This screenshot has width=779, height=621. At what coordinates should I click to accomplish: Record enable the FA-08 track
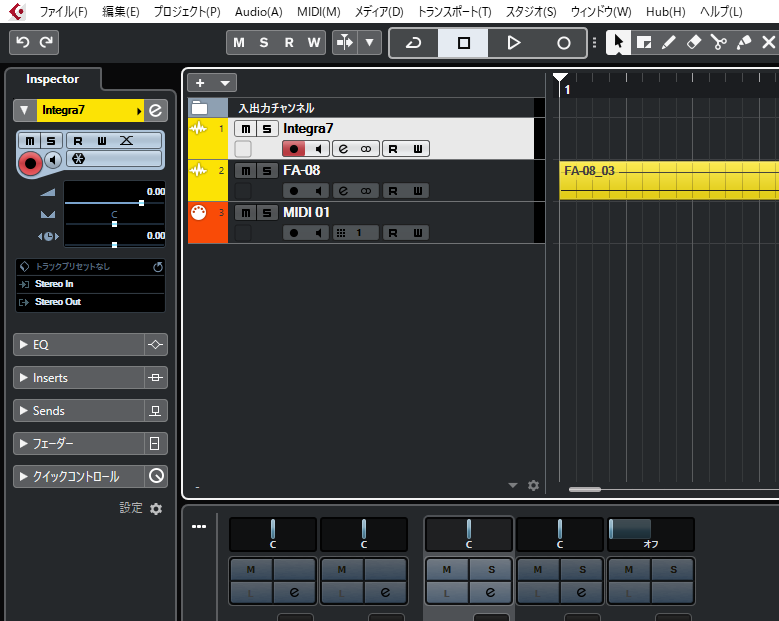[294, 191]
